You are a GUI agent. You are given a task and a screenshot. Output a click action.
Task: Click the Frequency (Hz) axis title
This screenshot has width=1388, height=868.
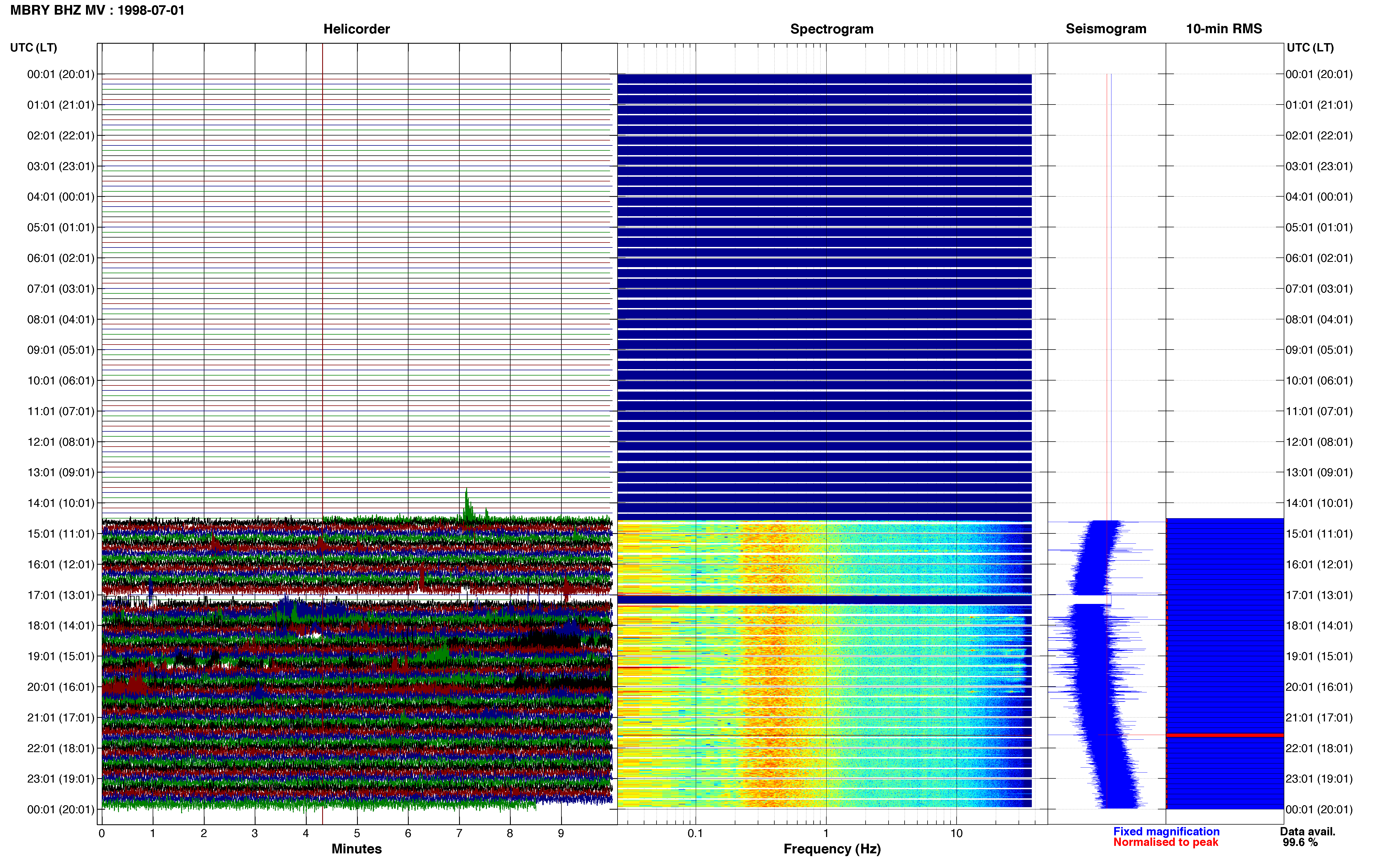832,848
